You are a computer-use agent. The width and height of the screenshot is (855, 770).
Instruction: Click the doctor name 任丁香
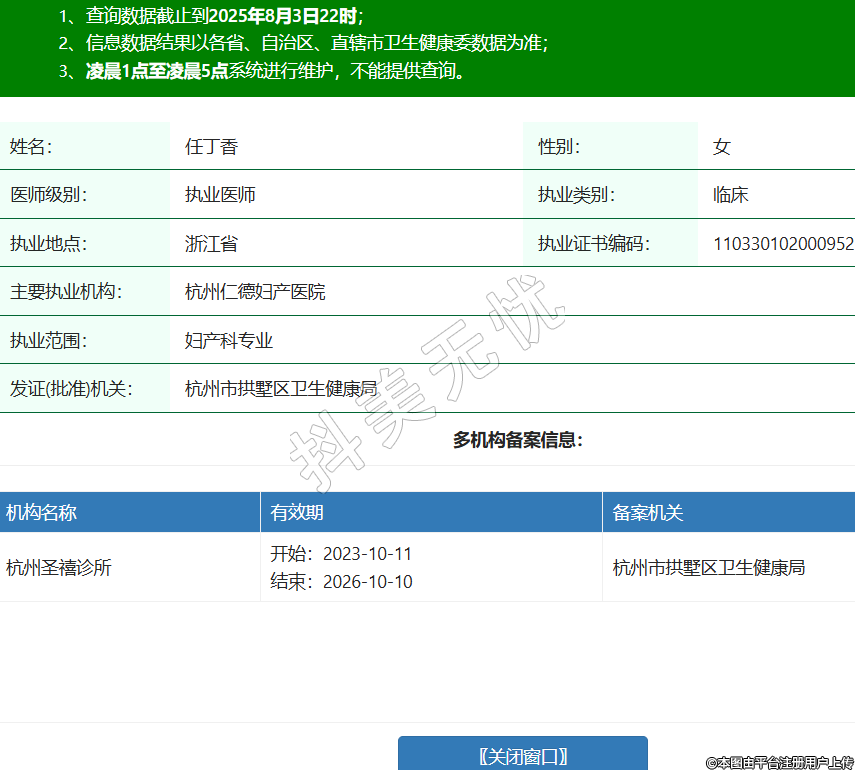coord(211,147)
